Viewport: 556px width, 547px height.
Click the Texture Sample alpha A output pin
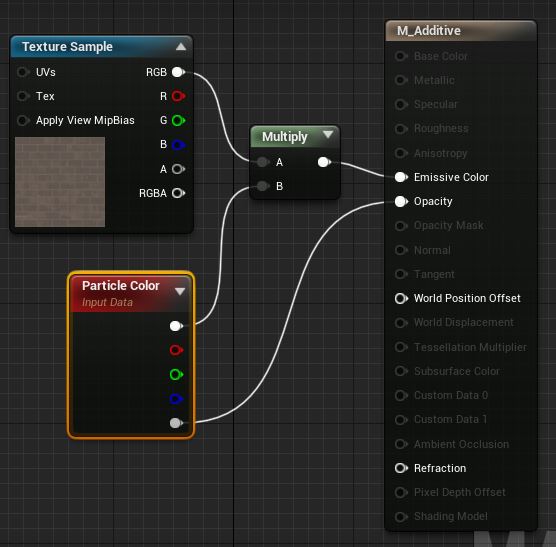[x=178, y=169]
